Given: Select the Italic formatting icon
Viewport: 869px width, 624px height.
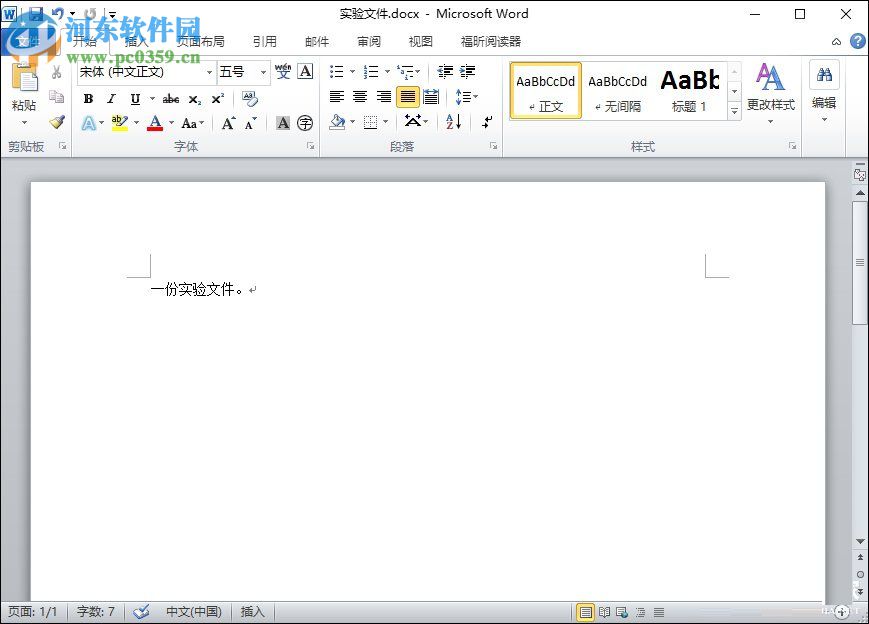Looking at the screenshot, I should pos(111,98).
